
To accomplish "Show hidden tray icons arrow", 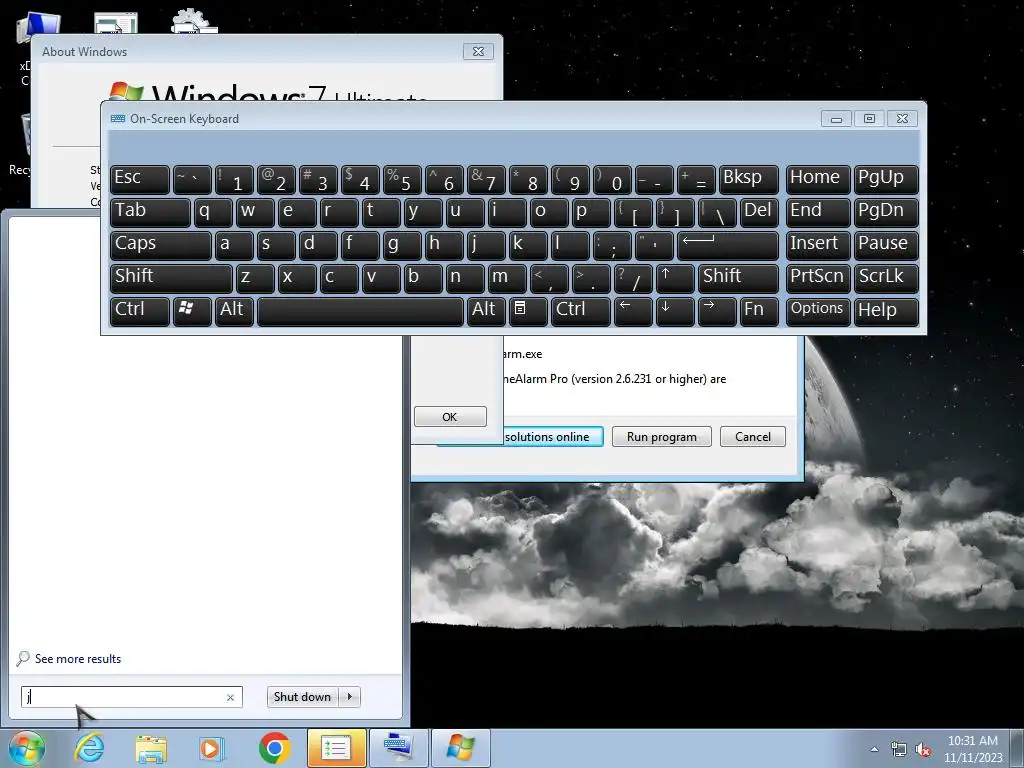I will (x=874, y=749).
